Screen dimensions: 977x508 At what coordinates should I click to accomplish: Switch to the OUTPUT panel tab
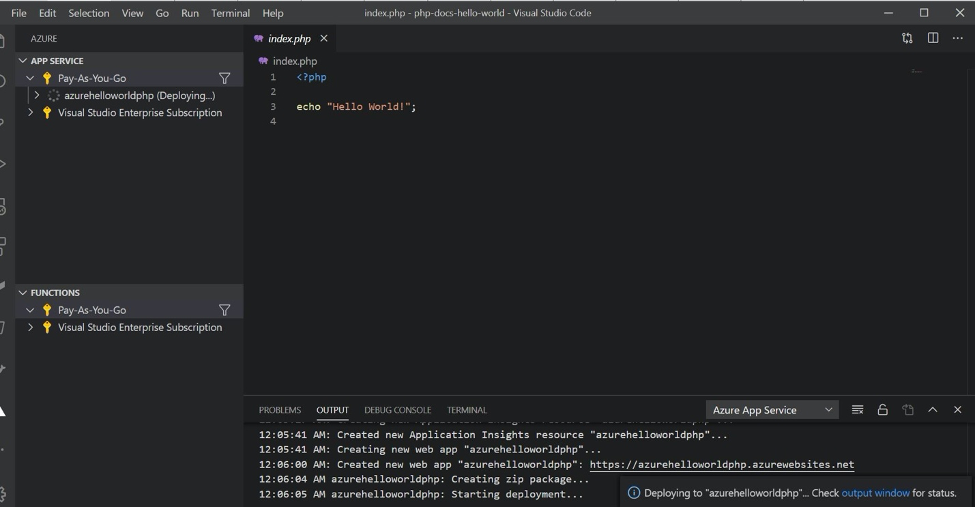click(332, 410)
